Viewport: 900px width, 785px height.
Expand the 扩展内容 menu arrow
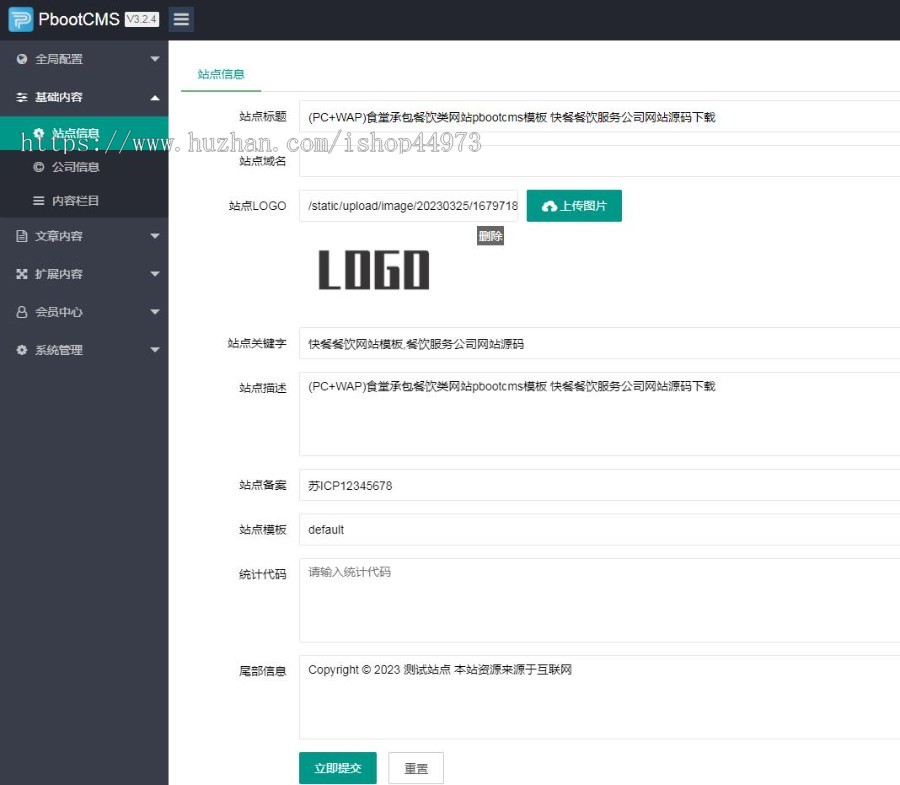point(154,274)
